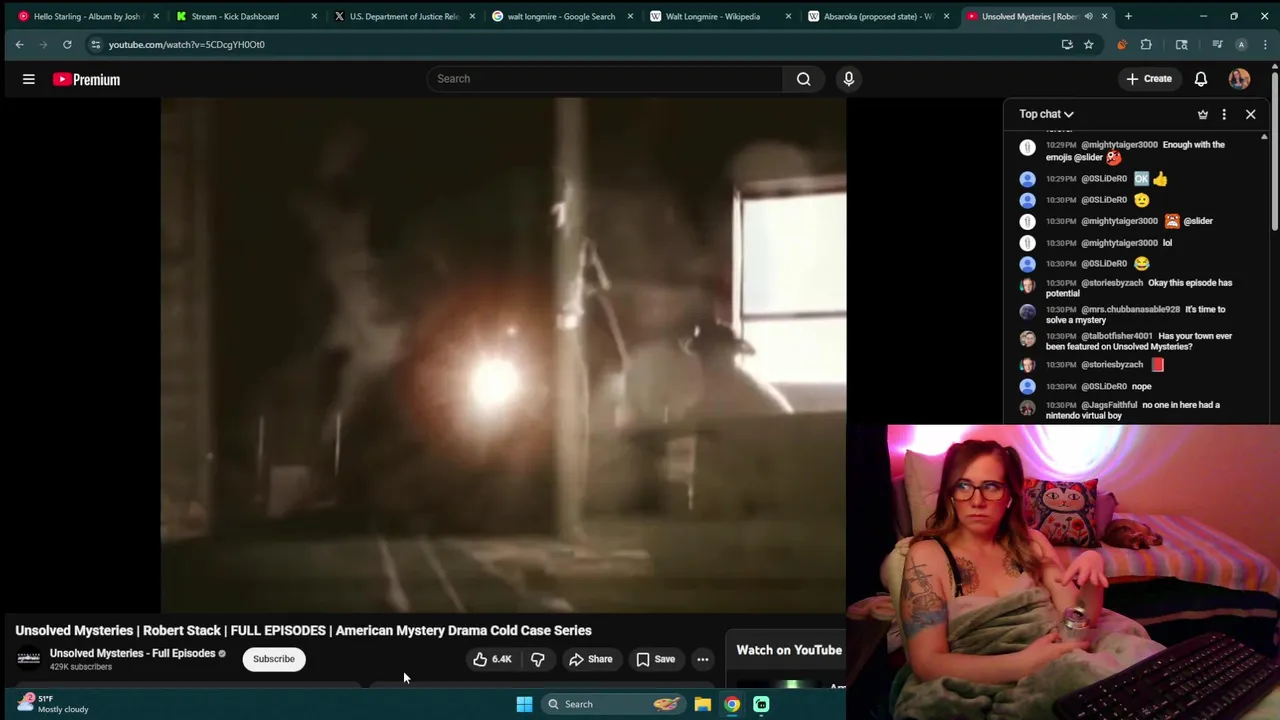
Task: Open YouTube notifications bell
Action: pyautogui.click(x=1201, y=79)
